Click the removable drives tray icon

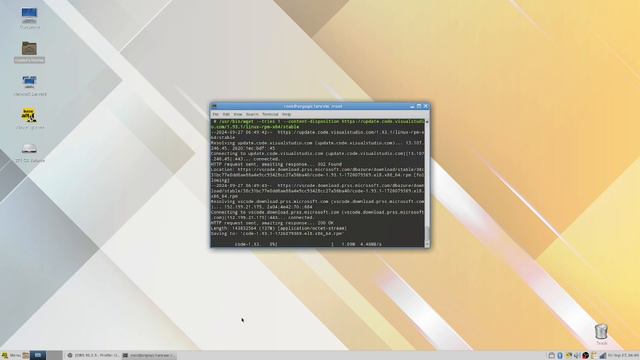[x=551, y=356]
